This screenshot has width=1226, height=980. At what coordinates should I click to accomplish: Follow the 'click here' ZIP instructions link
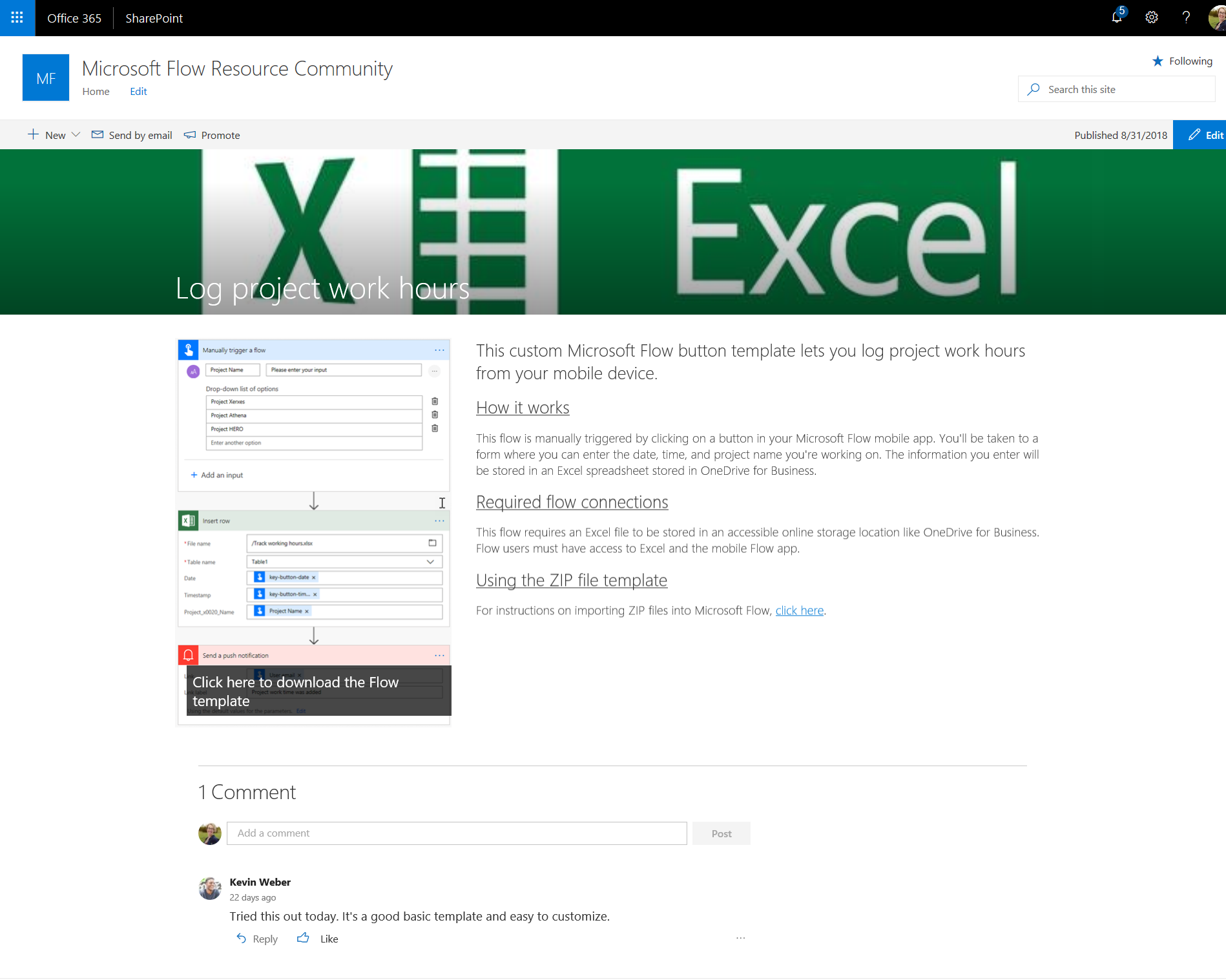[x=800, y=610]
